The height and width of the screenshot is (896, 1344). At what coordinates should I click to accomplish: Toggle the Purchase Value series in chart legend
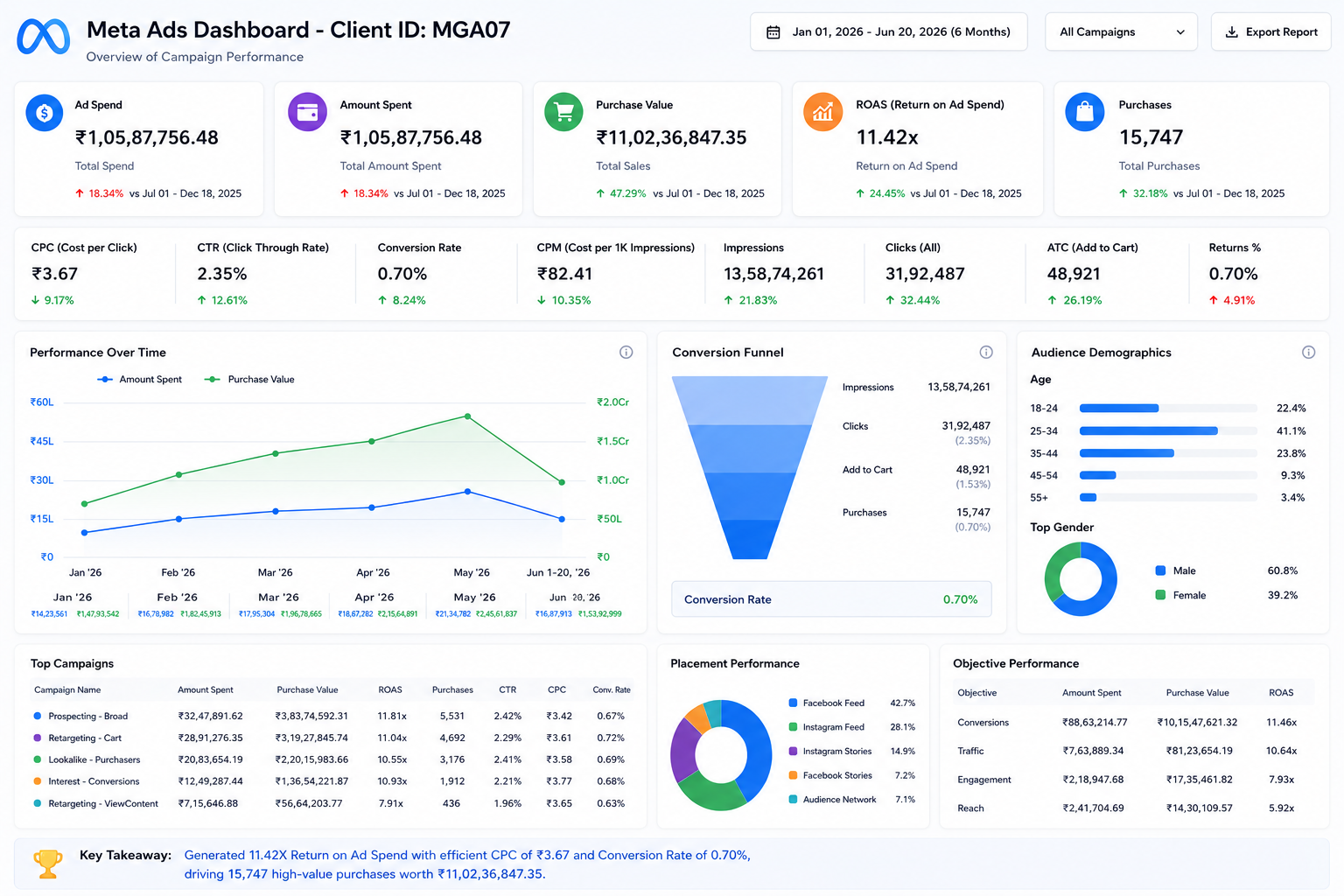click(249, 380)
